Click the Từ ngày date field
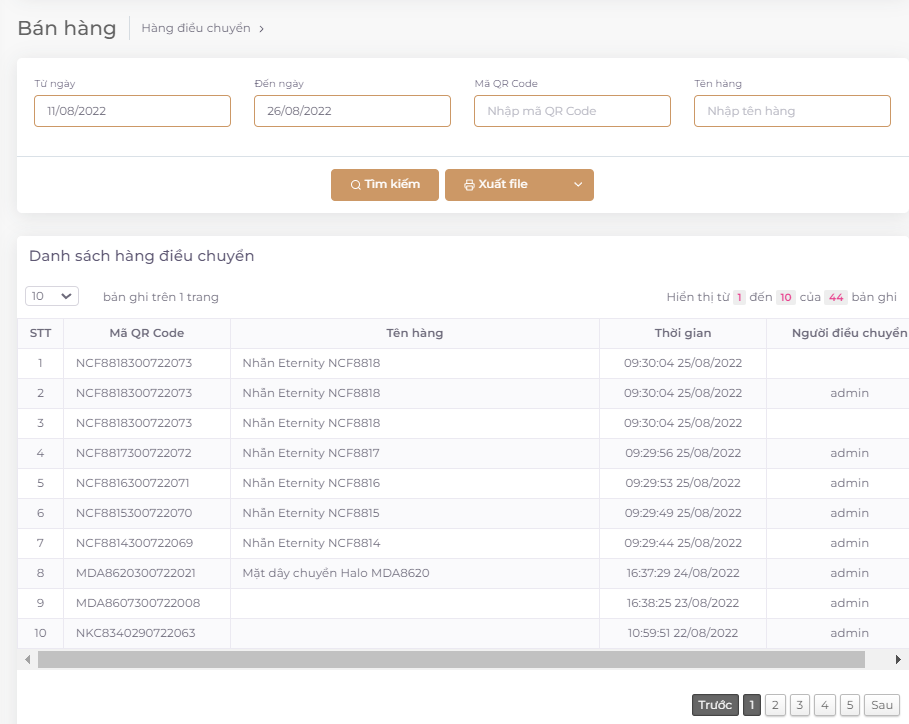This screenshot has height=724, width=909. click(x=132, y=111)
